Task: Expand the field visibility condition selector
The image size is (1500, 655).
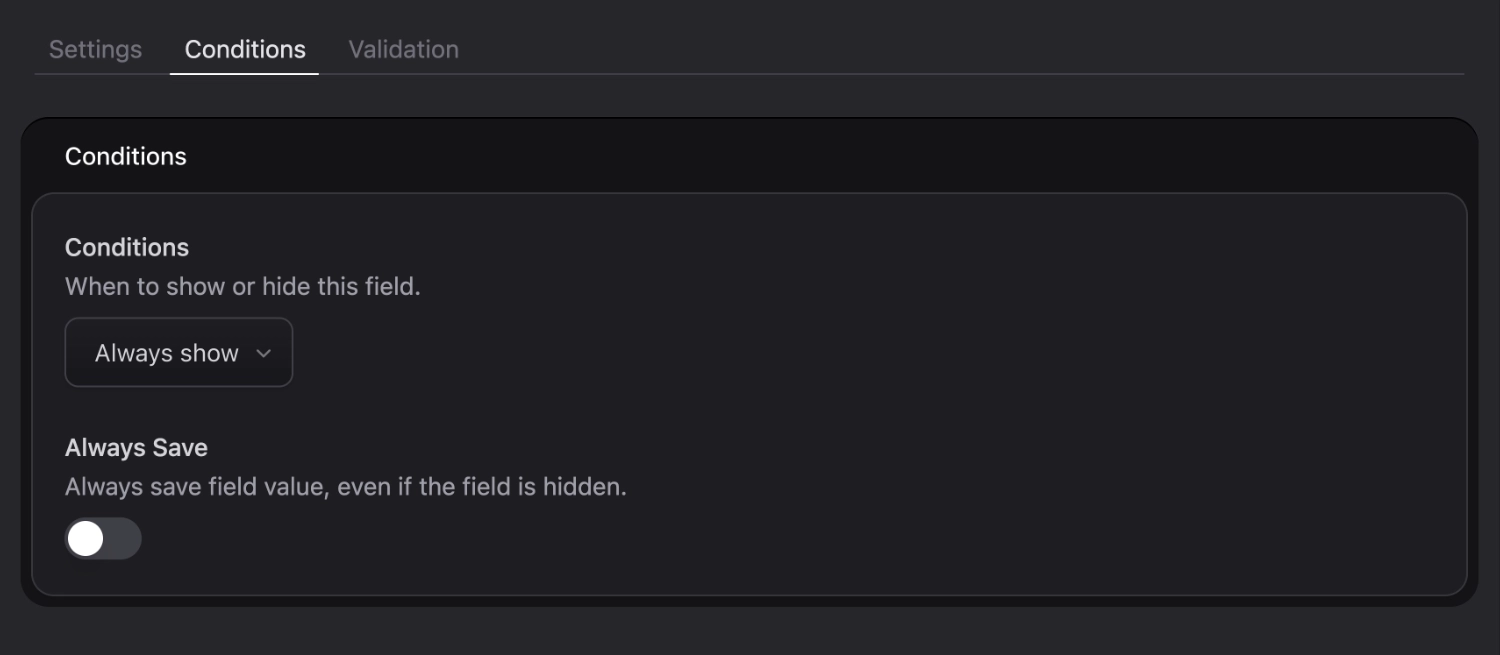Action: (178, 352)
